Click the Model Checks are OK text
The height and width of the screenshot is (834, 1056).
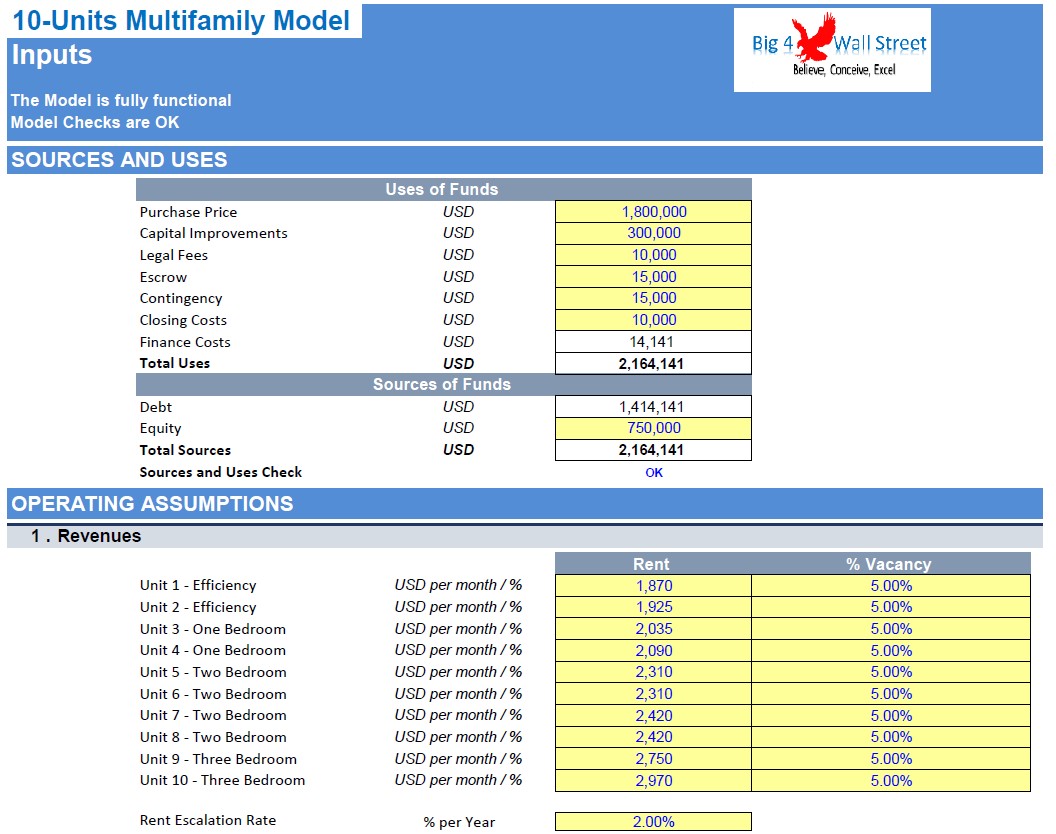click(95, 123)
